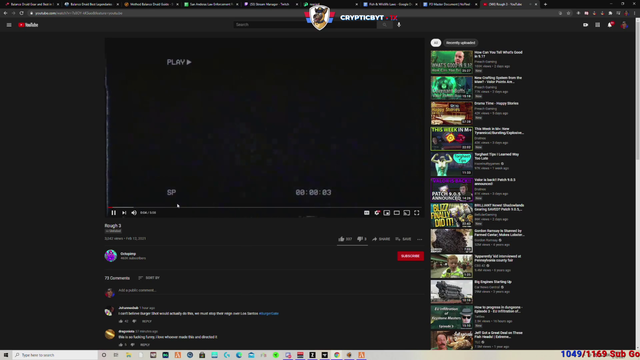Open YouTube apps grid icon
Viewport: 640px width, 360px height.
598,25
